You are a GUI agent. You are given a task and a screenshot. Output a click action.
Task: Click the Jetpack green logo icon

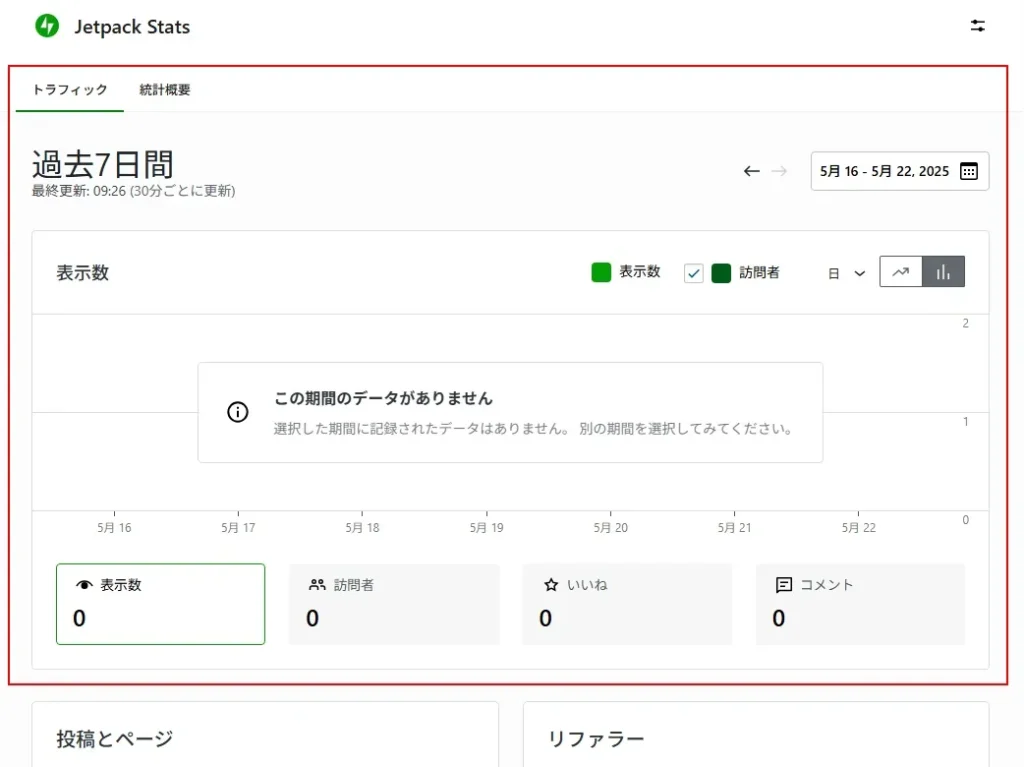(47, 26)
